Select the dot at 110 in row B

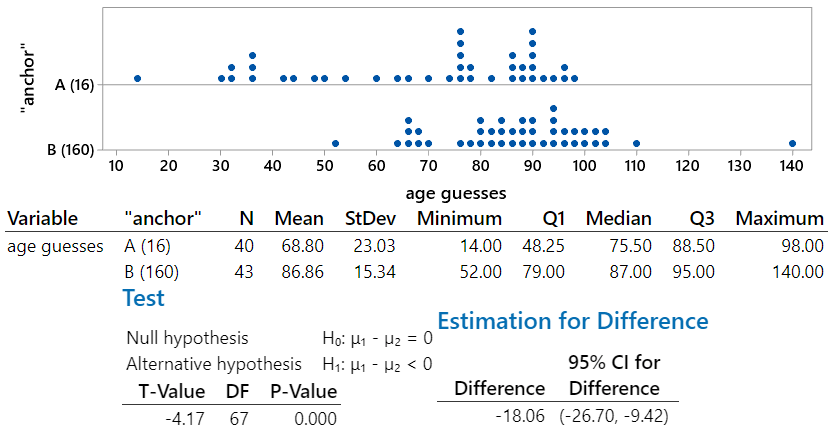(636, 143)
